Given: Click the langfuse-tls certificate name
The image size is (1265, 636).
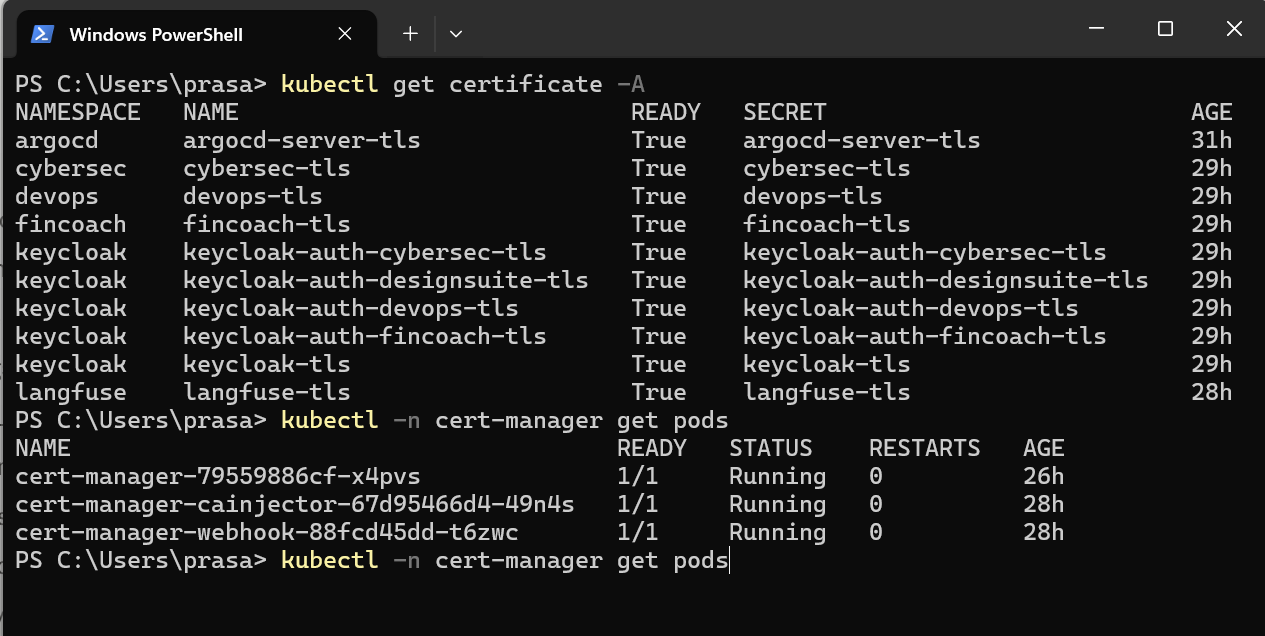Looking at the screenshot, I should tap(267, 392).
